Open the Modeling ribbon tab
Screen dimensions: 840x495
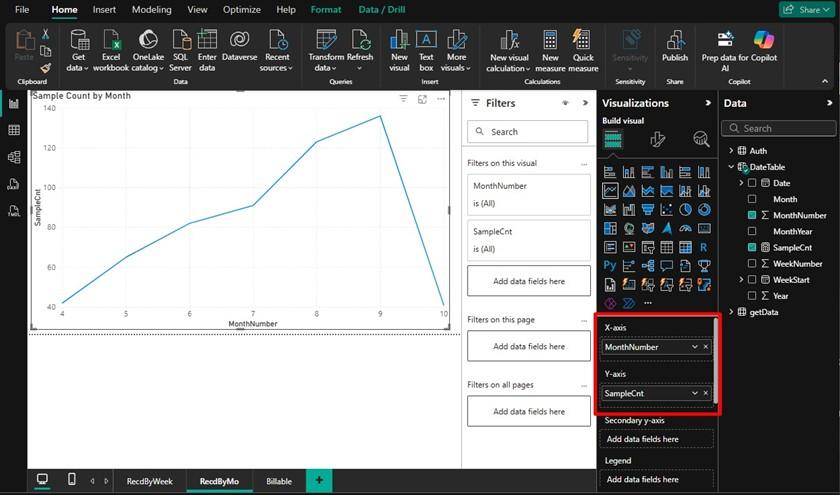[151, 9]
